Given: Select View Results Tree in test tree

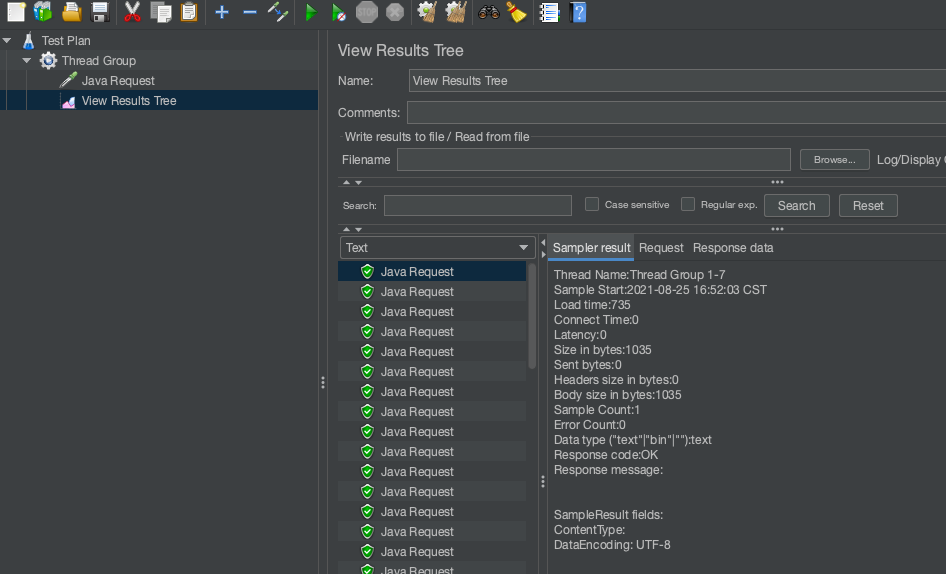Looking at the screenshot, I should pyautogui.click(x=129, y=100).
